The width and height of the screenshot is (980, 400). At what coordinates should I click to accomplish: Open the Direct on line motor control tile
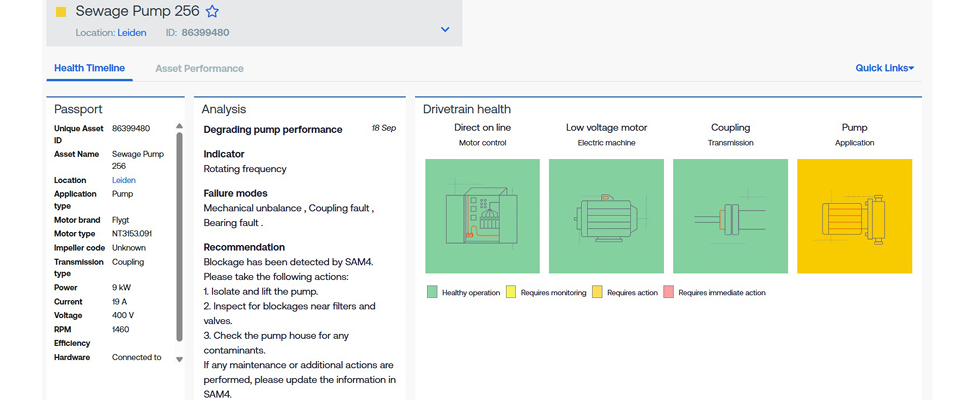point(483,216)
